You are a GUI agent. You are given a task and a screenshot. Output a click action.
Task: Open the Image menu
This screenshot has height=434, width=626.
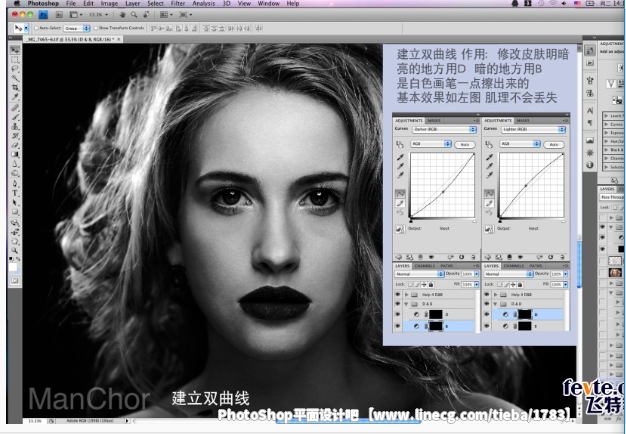coord(109,4)
